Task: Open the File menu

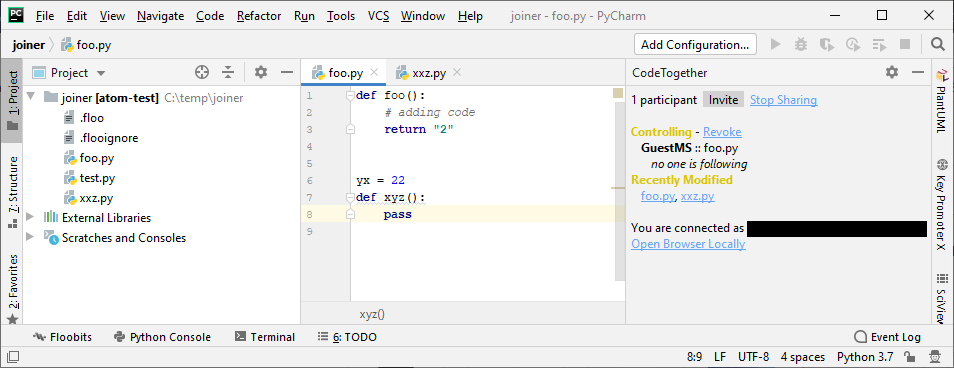Action: pos(45,16)
